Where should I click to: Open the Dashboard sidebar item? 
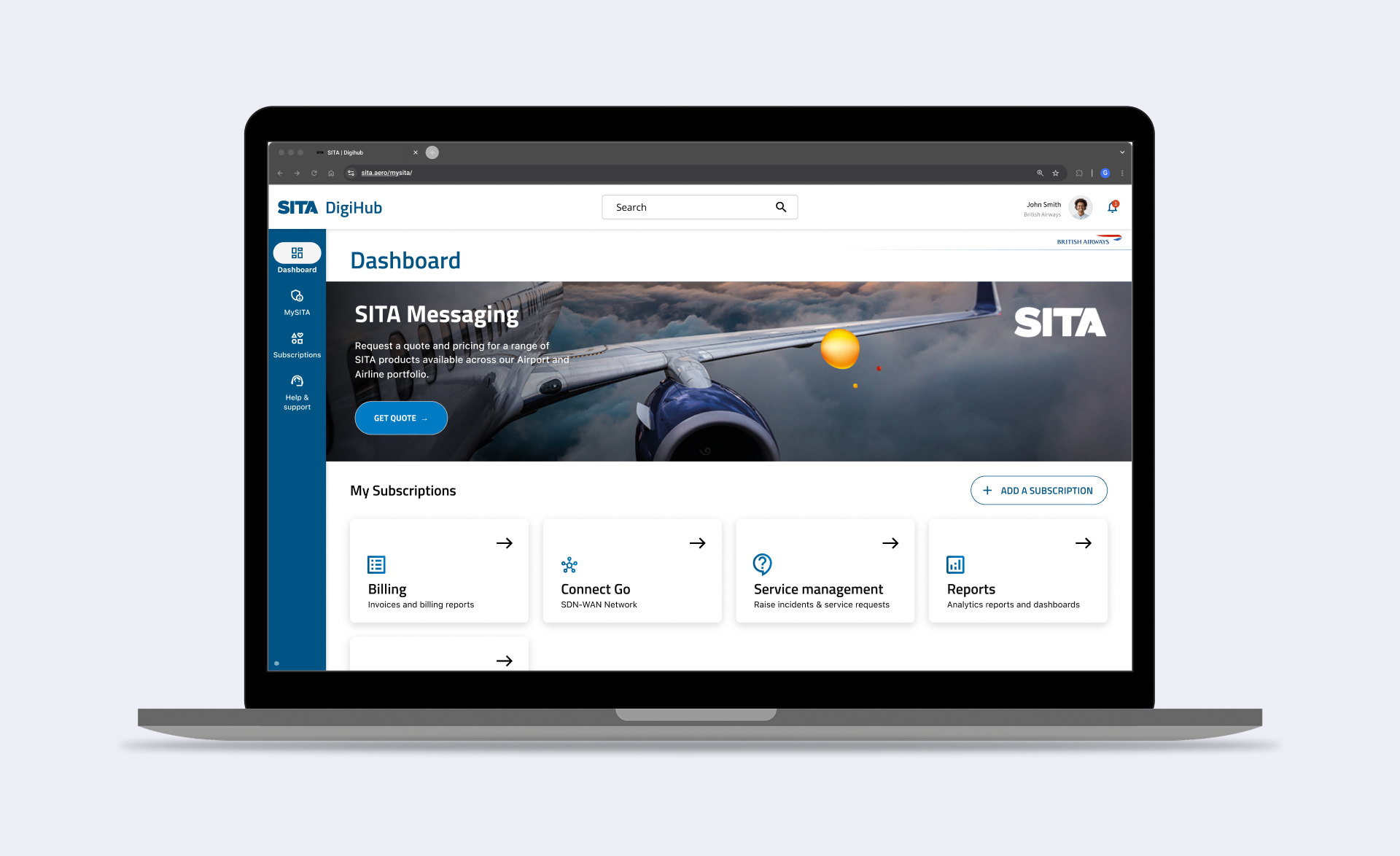coord(297,259)
